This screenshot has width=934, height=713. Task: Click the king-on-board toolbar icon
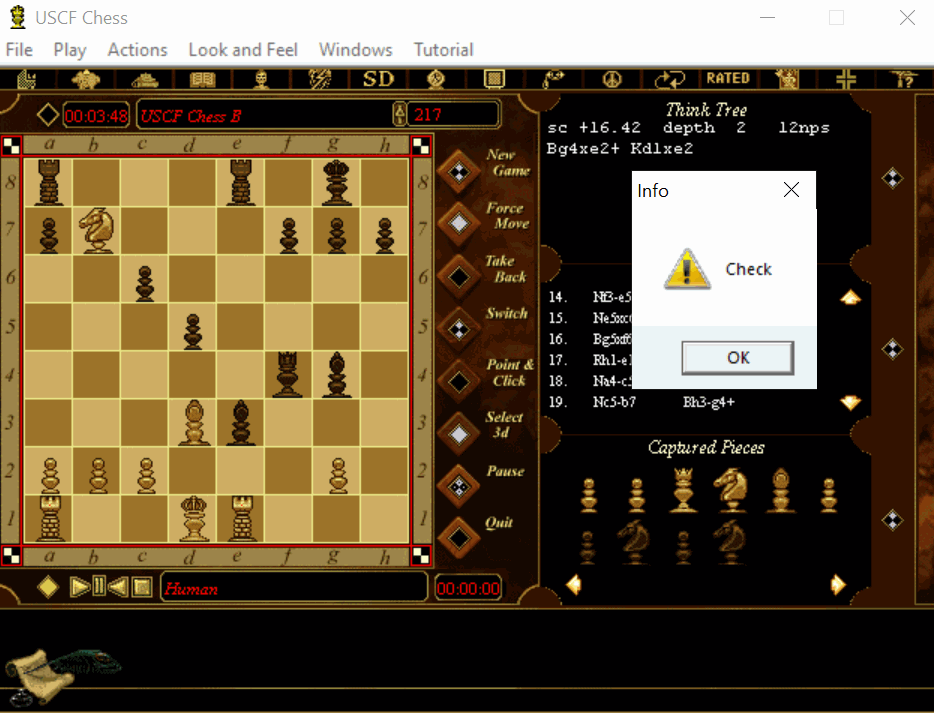(787, 79)
